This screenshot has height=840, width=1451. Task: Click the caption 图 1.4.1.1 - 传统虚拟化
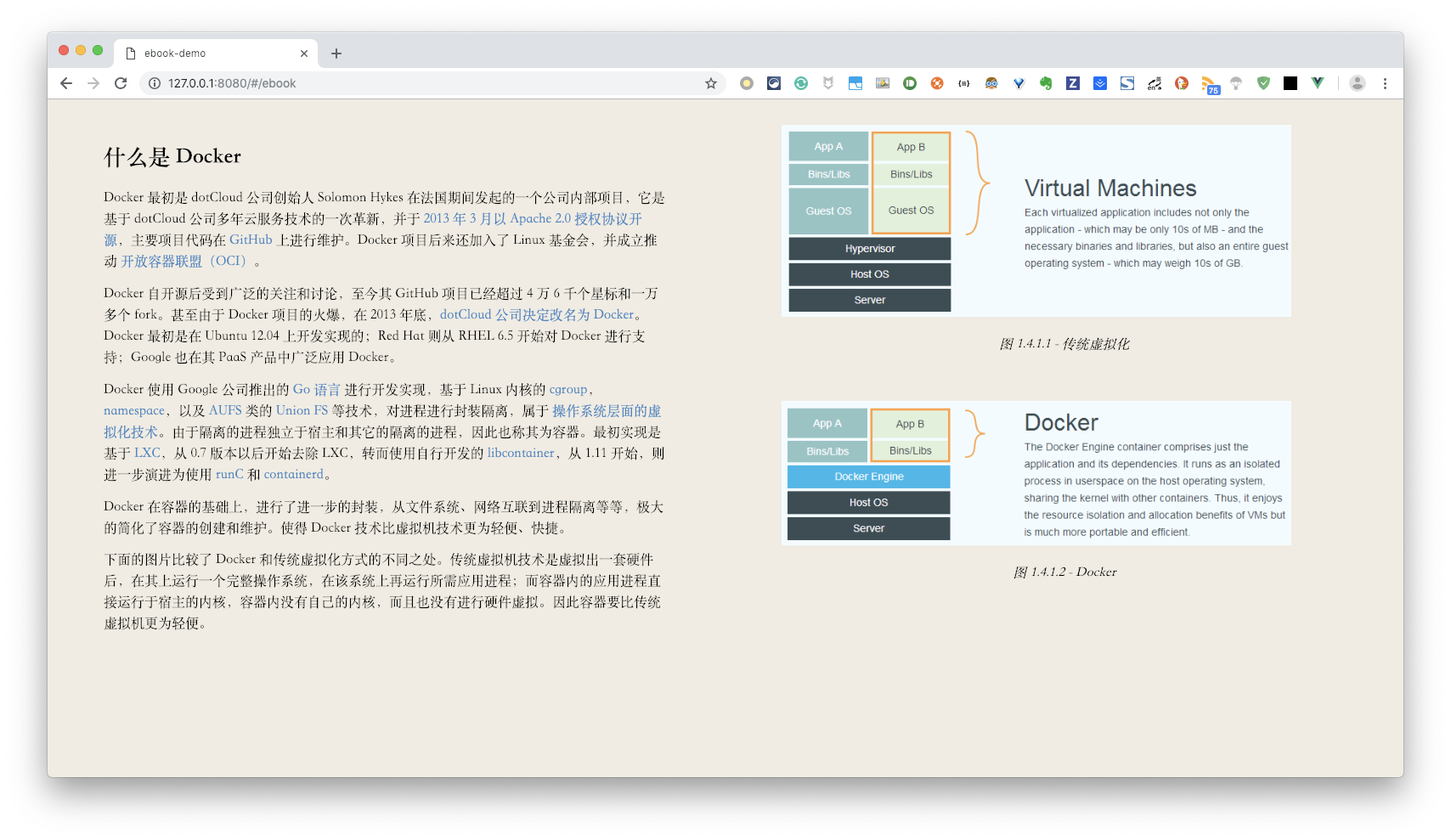1064,344
